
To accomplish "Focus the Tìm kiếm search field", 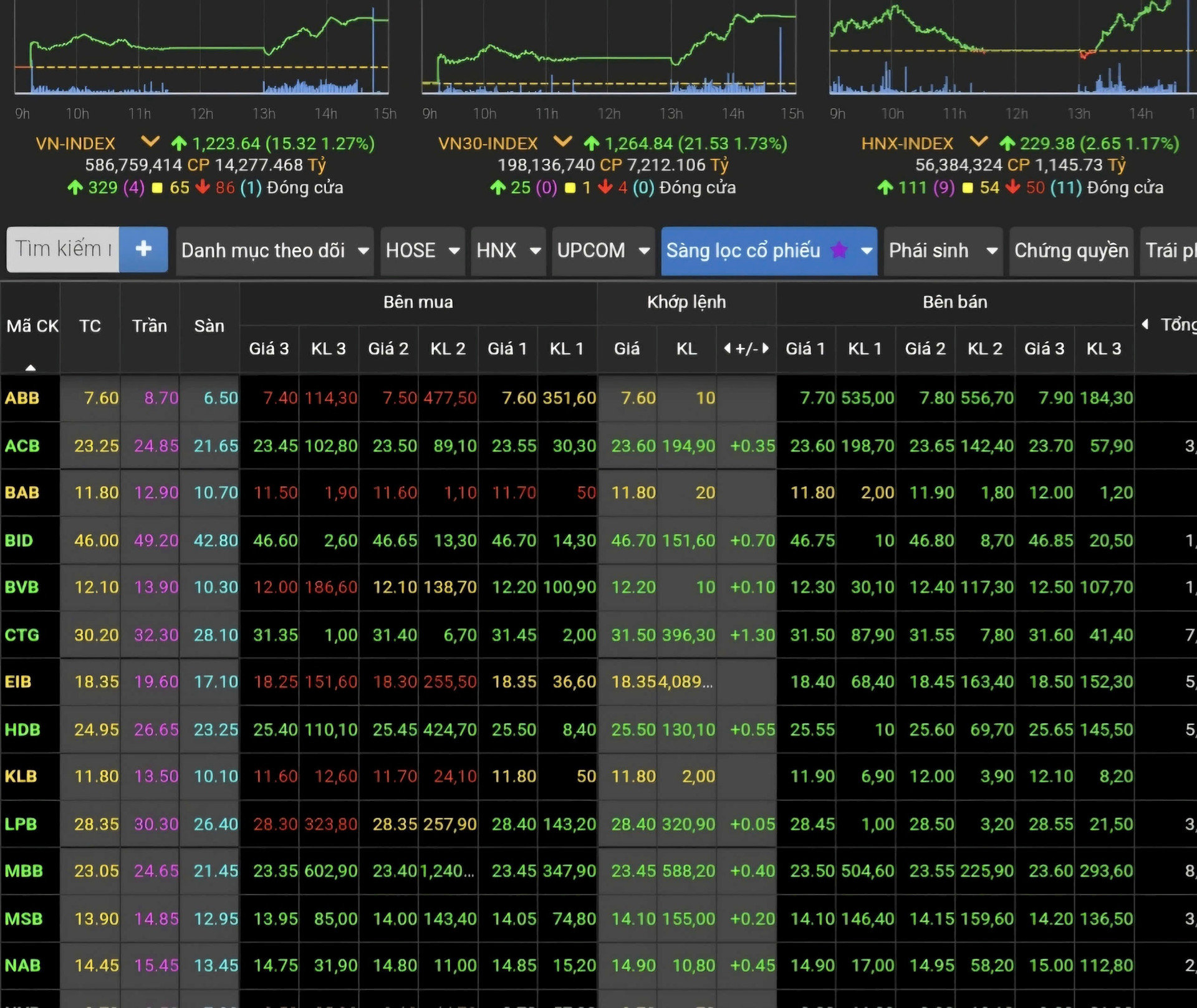I will point(63,249).
